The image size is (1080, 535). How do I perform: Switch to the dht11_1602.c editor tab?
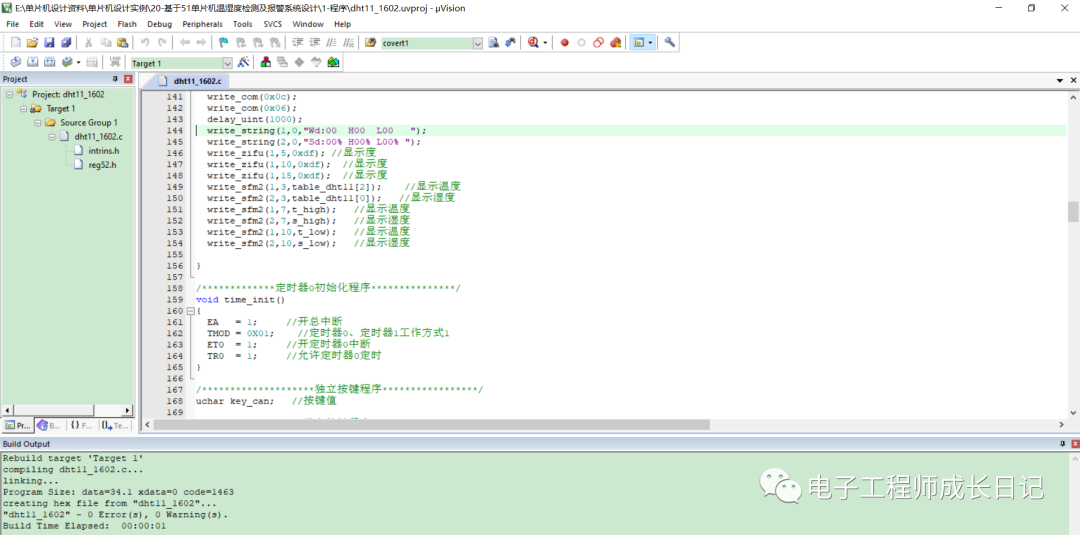[x=197, y=81]
